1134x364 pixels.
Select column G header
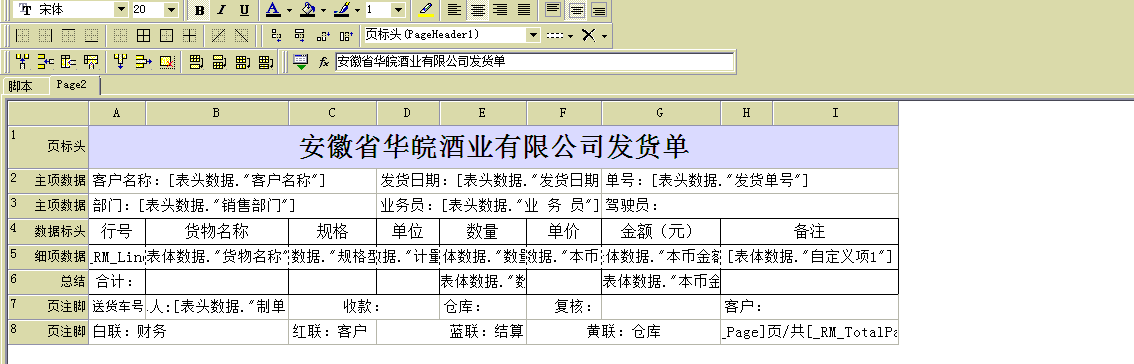point(661,113)
